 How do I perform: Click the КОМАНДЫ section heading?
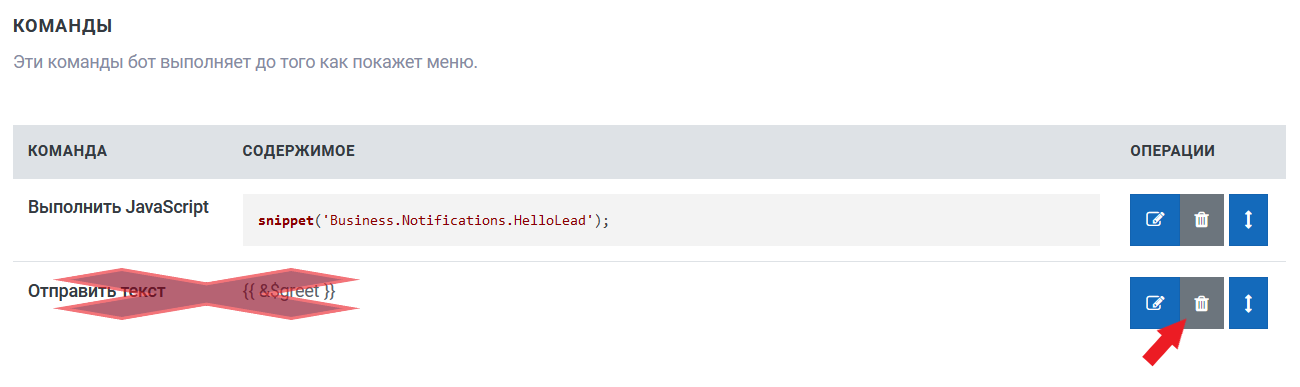coord(62,24)
